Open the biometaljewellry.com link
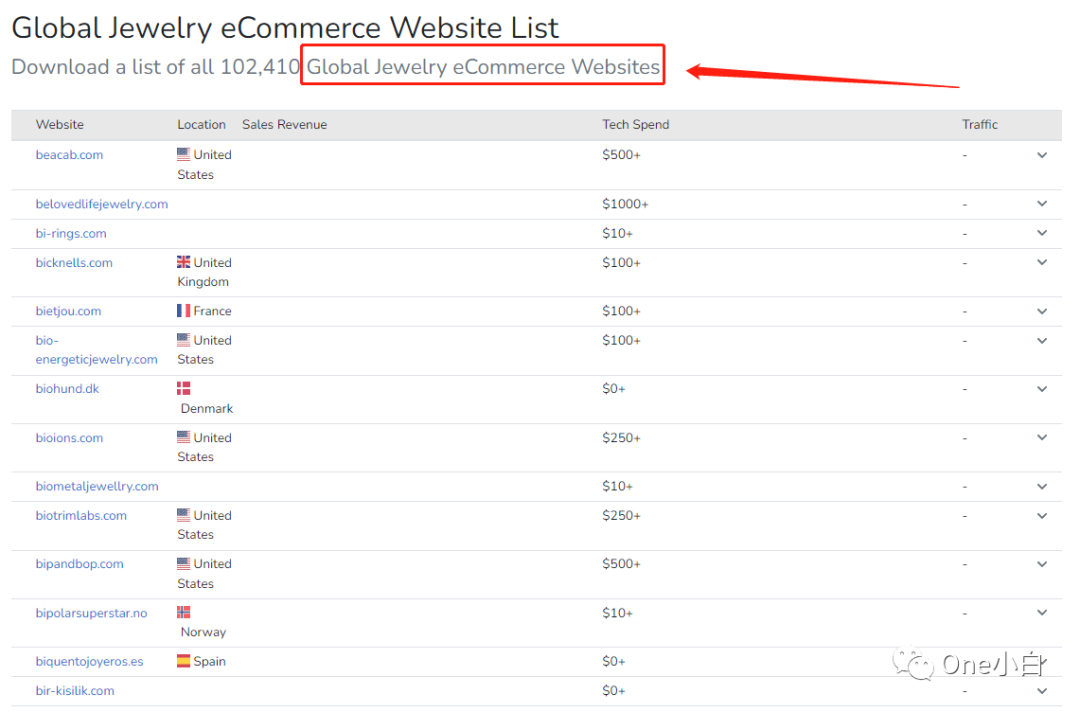1080x712 pixels. [x=97, y=486]
